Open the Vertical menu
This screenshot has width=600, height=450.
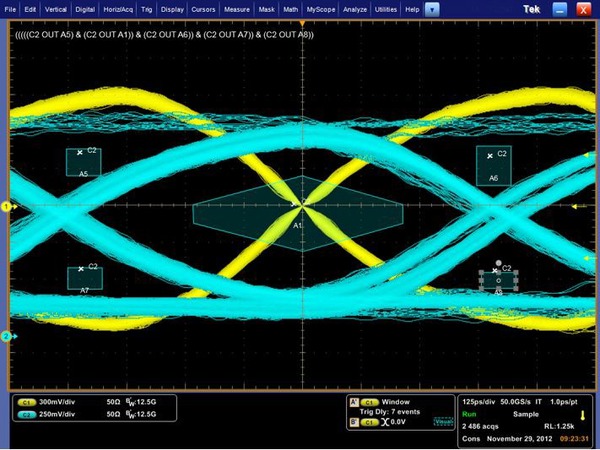point(56,8)
